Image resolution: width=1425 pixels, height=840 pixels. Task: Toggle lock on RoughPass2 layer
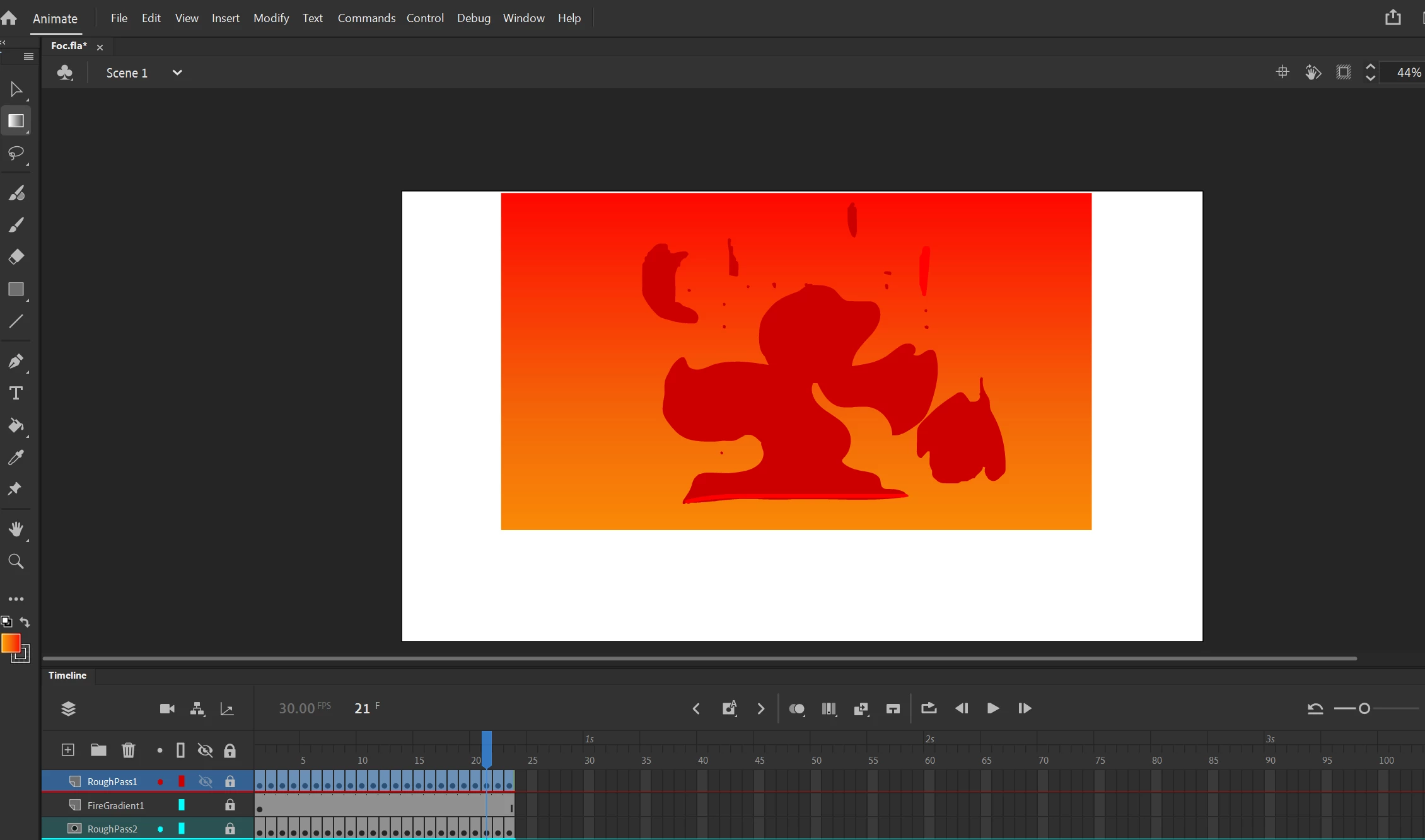230,829
